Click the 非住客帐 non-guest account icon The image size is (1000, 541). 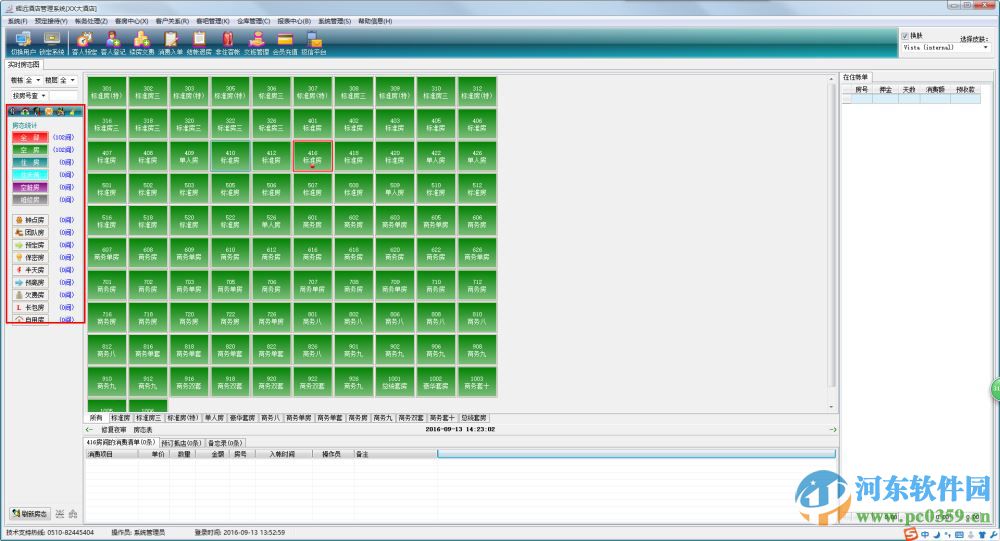tap(228, 43)
